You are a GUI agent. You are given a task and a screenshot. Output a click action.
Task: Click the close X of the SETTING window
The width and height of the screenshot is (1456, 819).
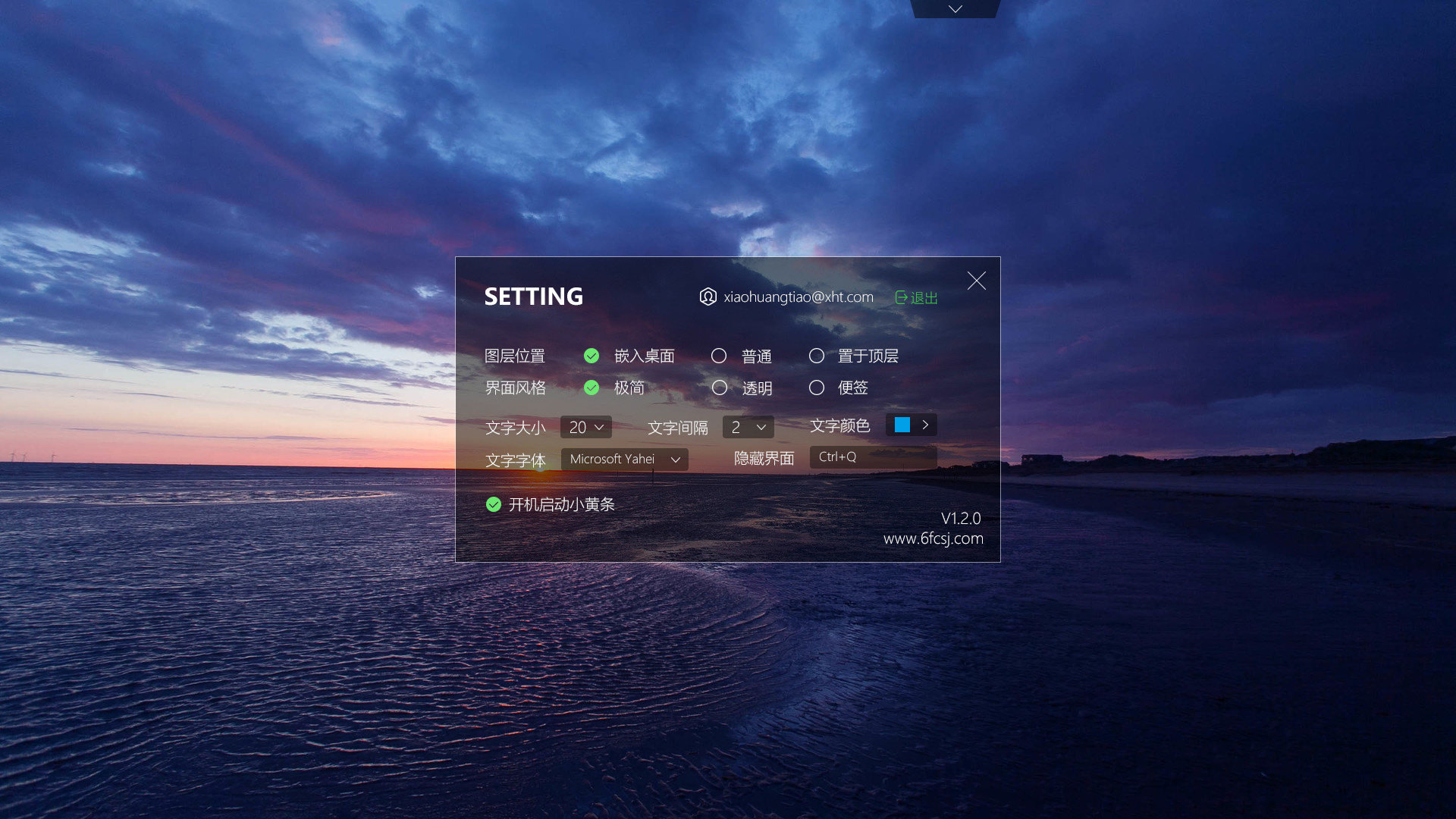pyautogui.click(x=977, y=281)
